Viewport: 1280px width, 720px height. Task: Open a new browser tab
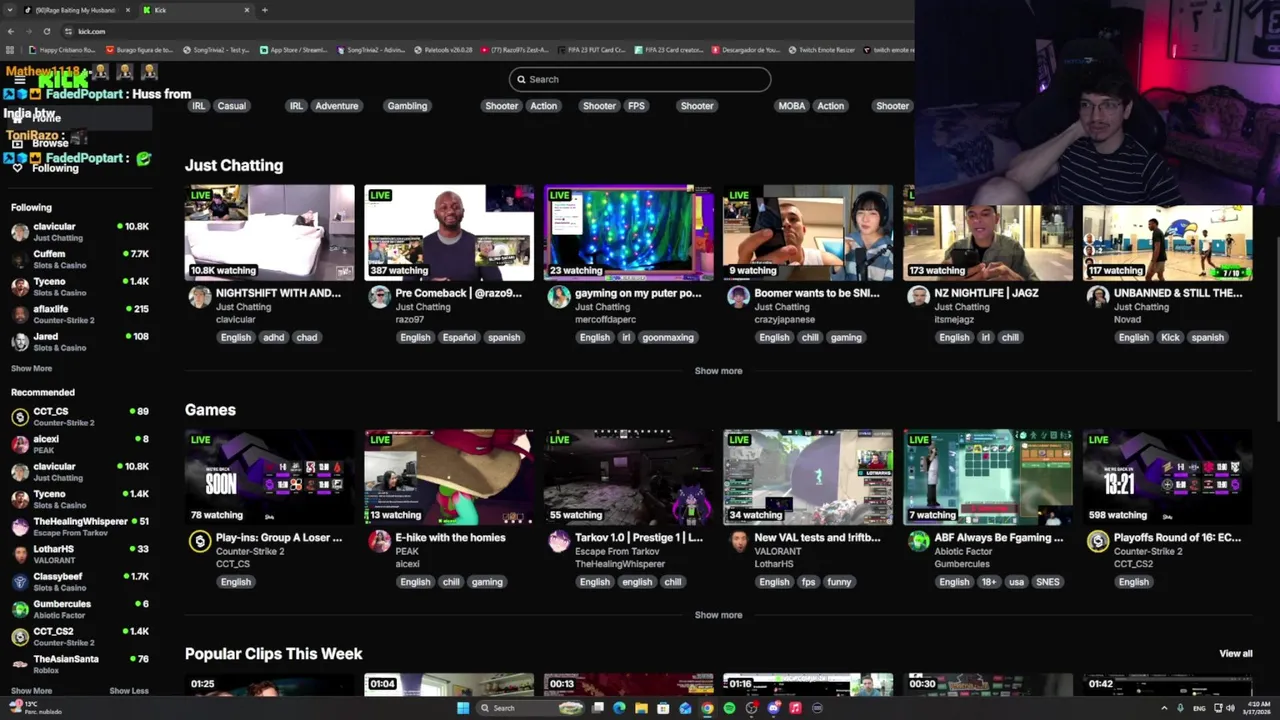tap(264, 10)
